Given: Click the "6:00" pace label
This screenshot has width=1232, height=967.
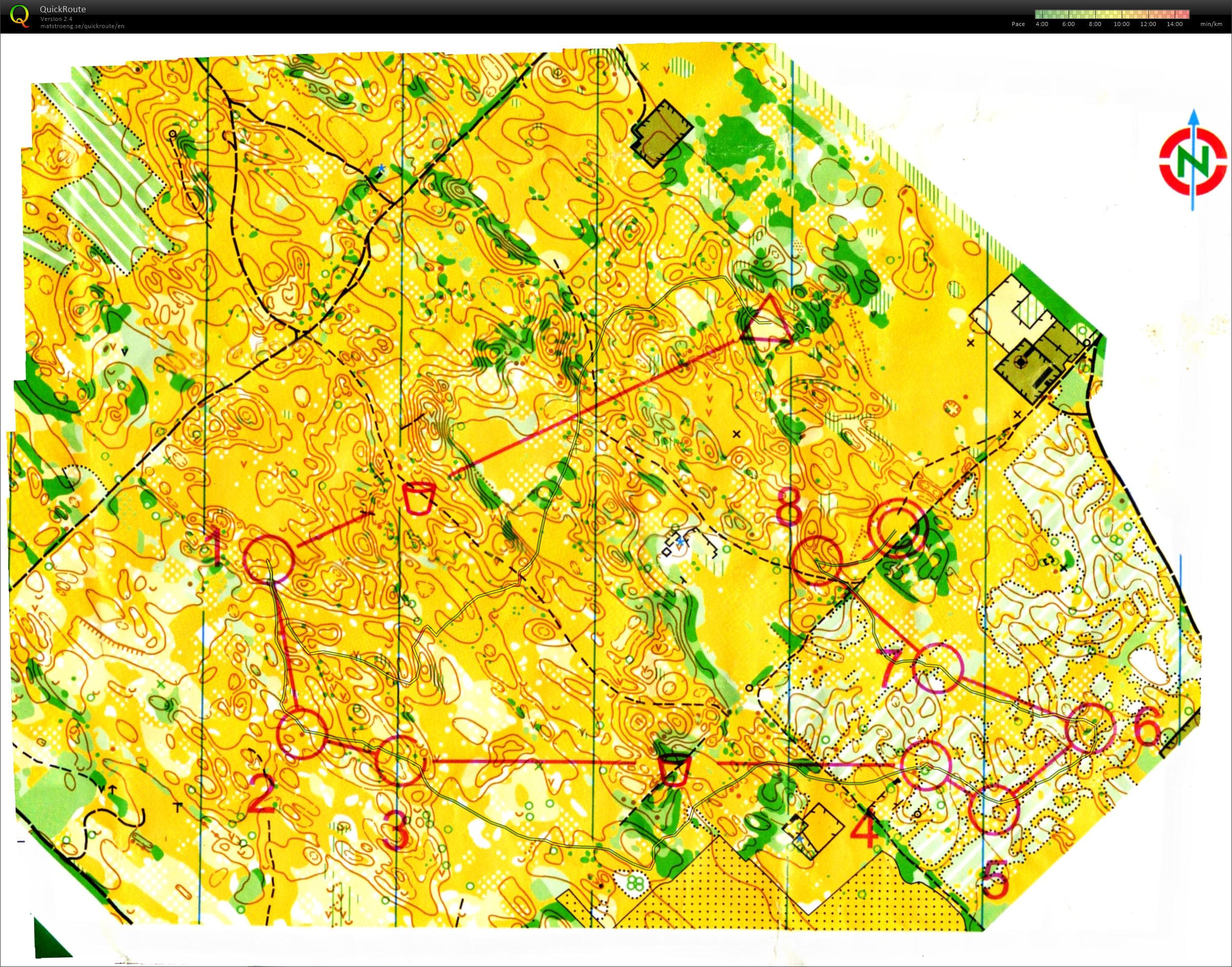Looking at the screenshot, I should coord(1069,25).
